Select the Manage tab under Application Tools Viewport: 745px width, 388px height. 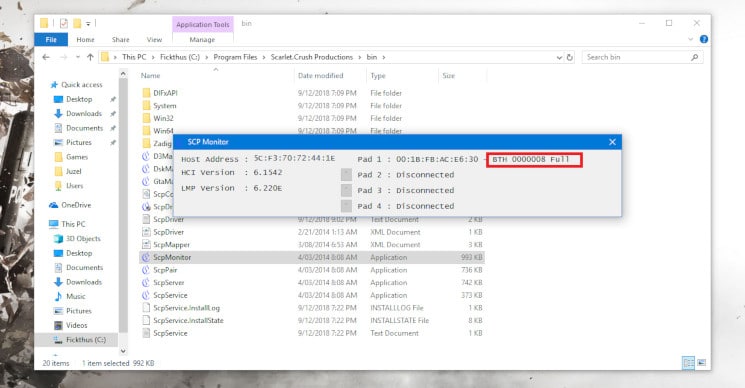point(202,40)
